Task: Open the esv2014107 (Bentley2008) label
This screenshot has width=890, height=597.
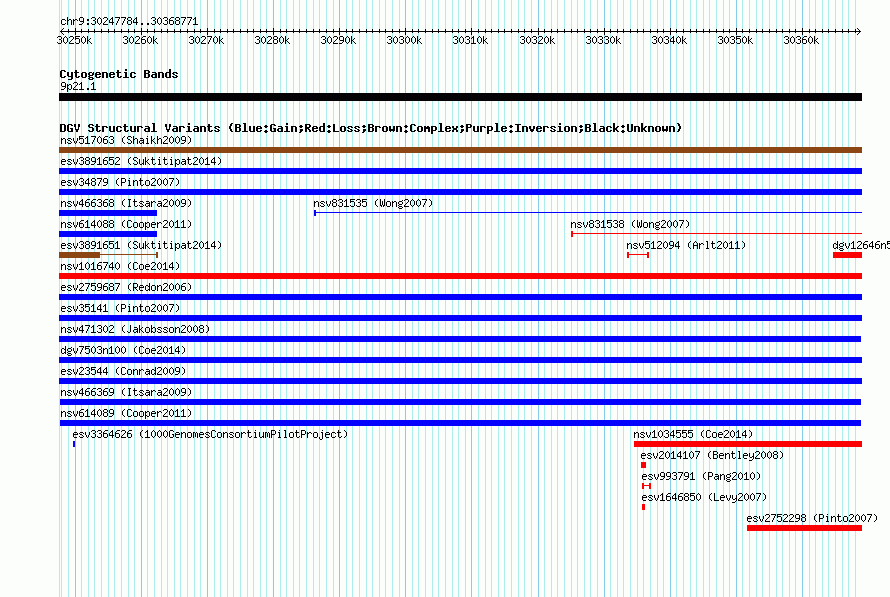Action: [712, 455]
